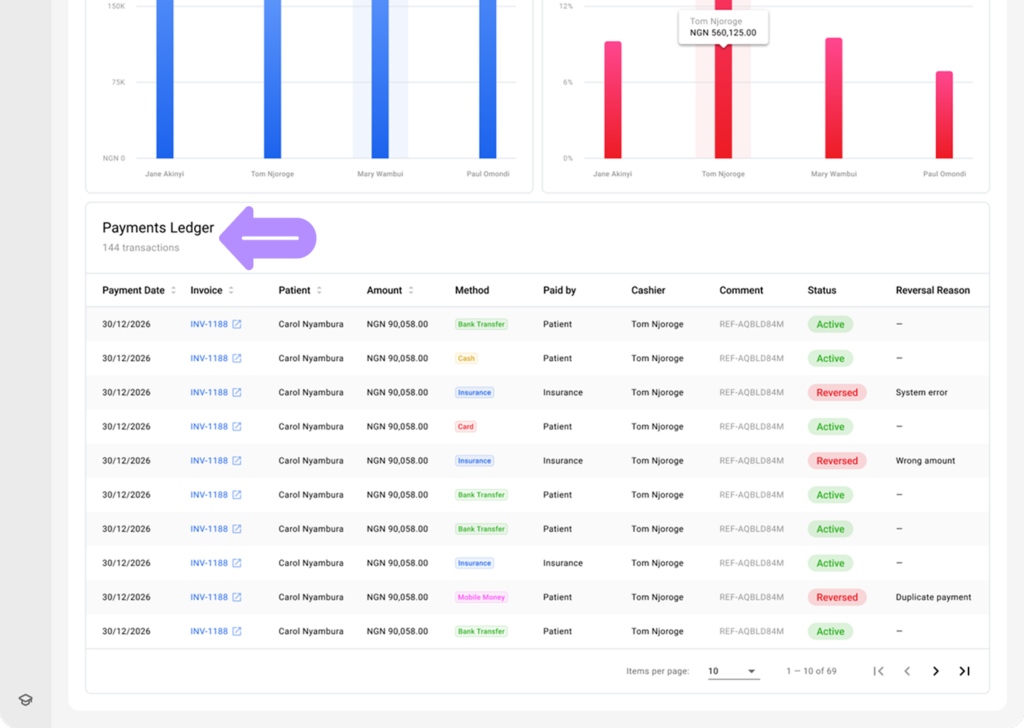Click the Reversal Reason column header
Screen dimensions: 1024x728
pos(933,291)
